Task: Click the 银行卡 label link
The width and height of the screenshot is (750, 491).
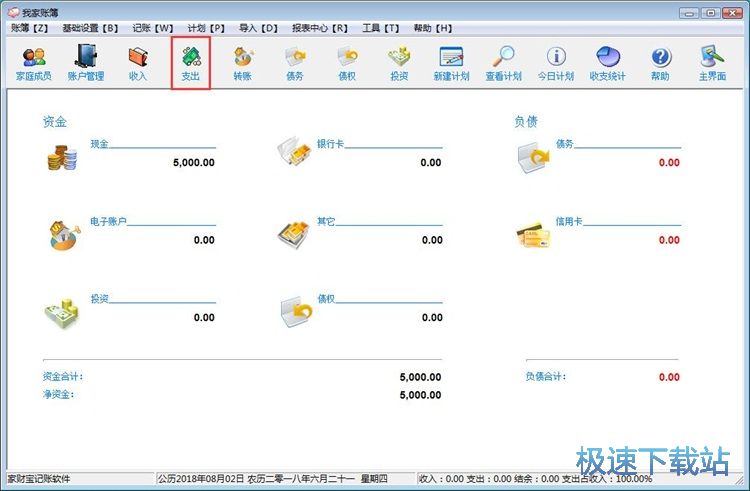Action: [x=330, y=144]
